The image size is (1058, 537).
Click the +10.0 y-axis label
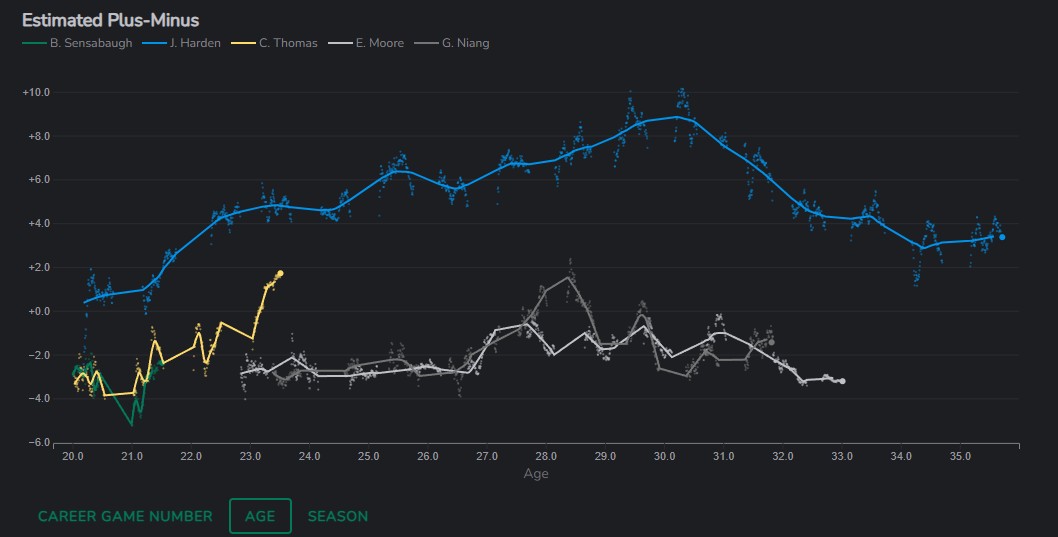[x=36, y=92]
